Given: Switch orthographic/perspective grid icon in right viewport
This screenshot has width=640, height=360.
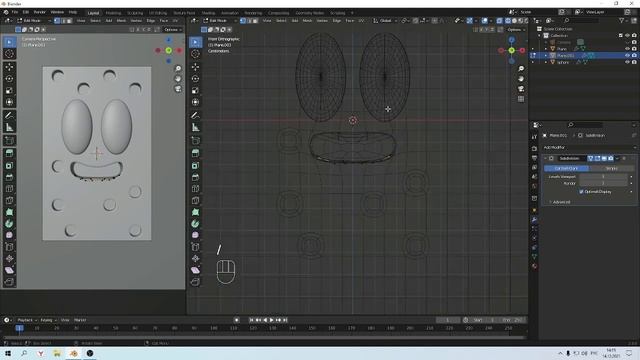Looking at the screenshot, I should (521, 99).
